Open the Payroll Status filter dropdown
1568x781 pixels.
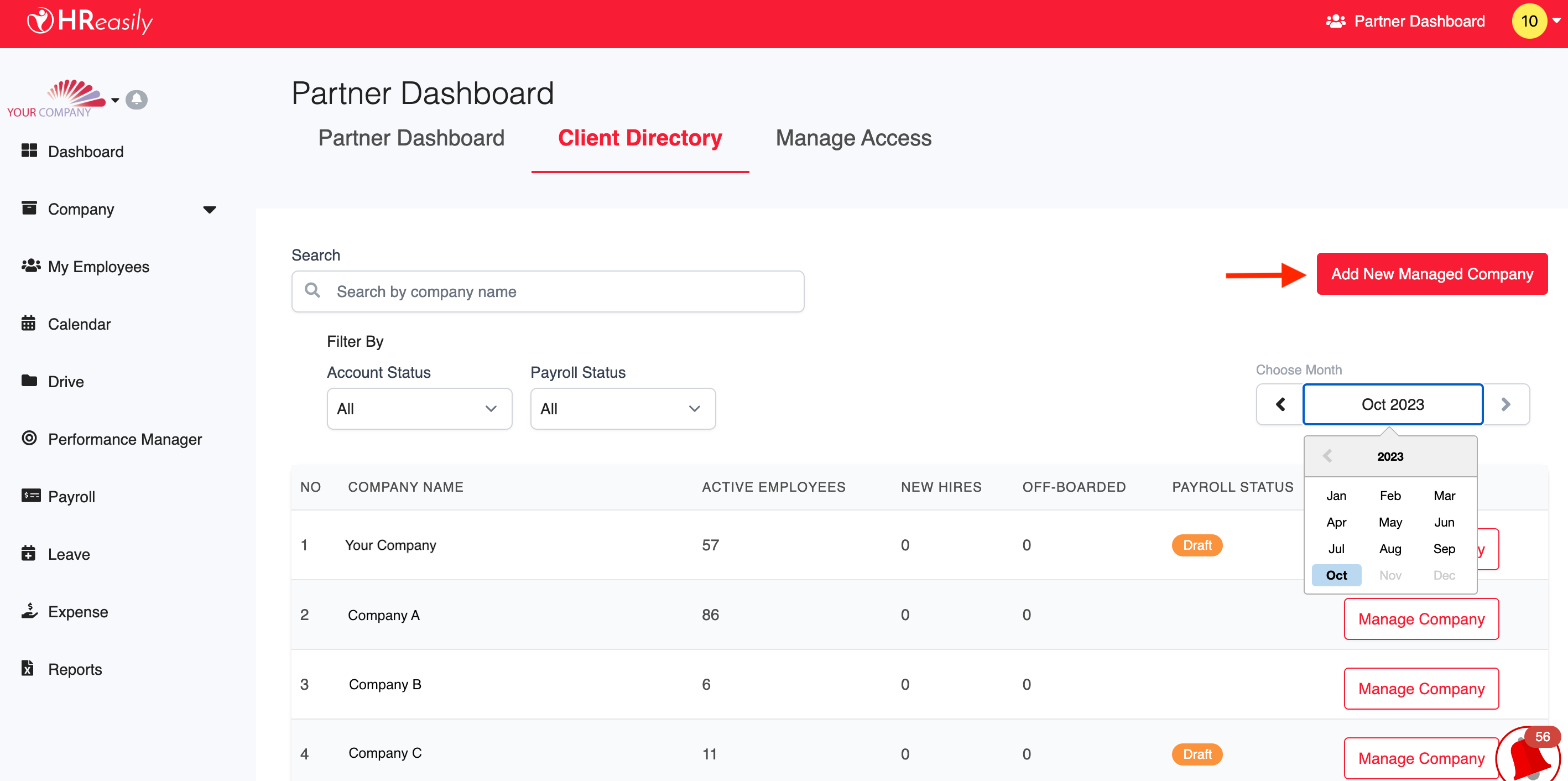pyautogui.click(x=622, y=408)
